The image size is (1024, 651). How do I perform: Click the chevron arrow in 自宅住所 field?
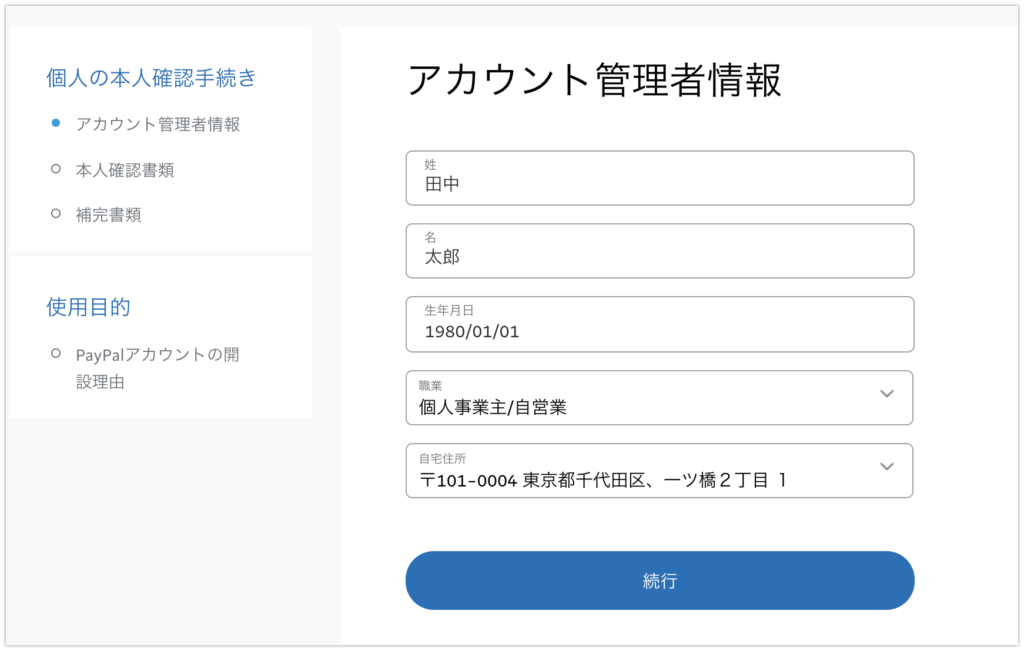tap(887, 466)
